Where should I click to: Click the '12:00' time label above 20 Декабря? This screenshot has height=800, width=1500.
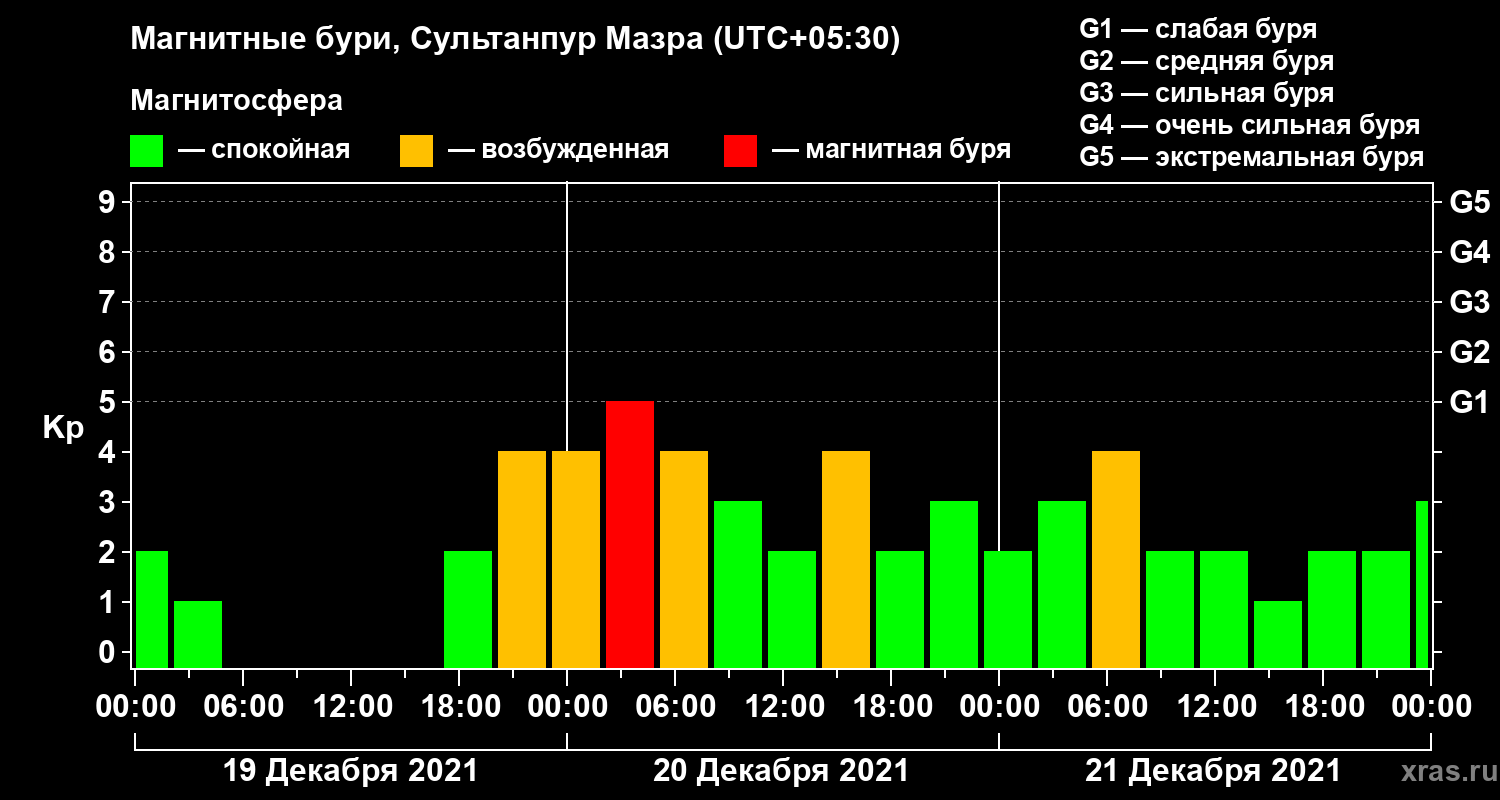783,707
